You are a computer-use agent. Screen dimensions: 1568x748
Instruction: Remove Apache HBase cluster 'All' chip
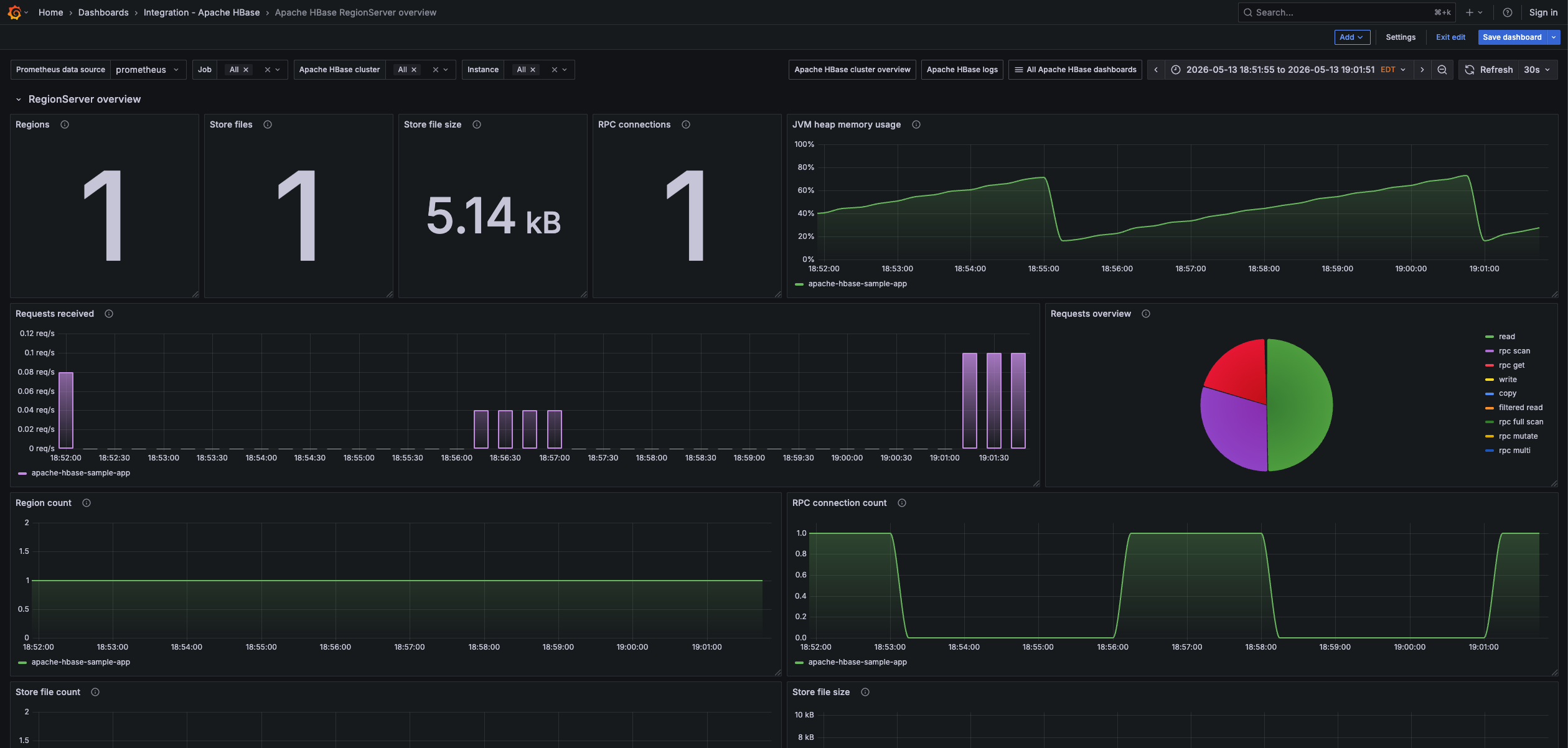pyautogui.click(x=414, y=70)
